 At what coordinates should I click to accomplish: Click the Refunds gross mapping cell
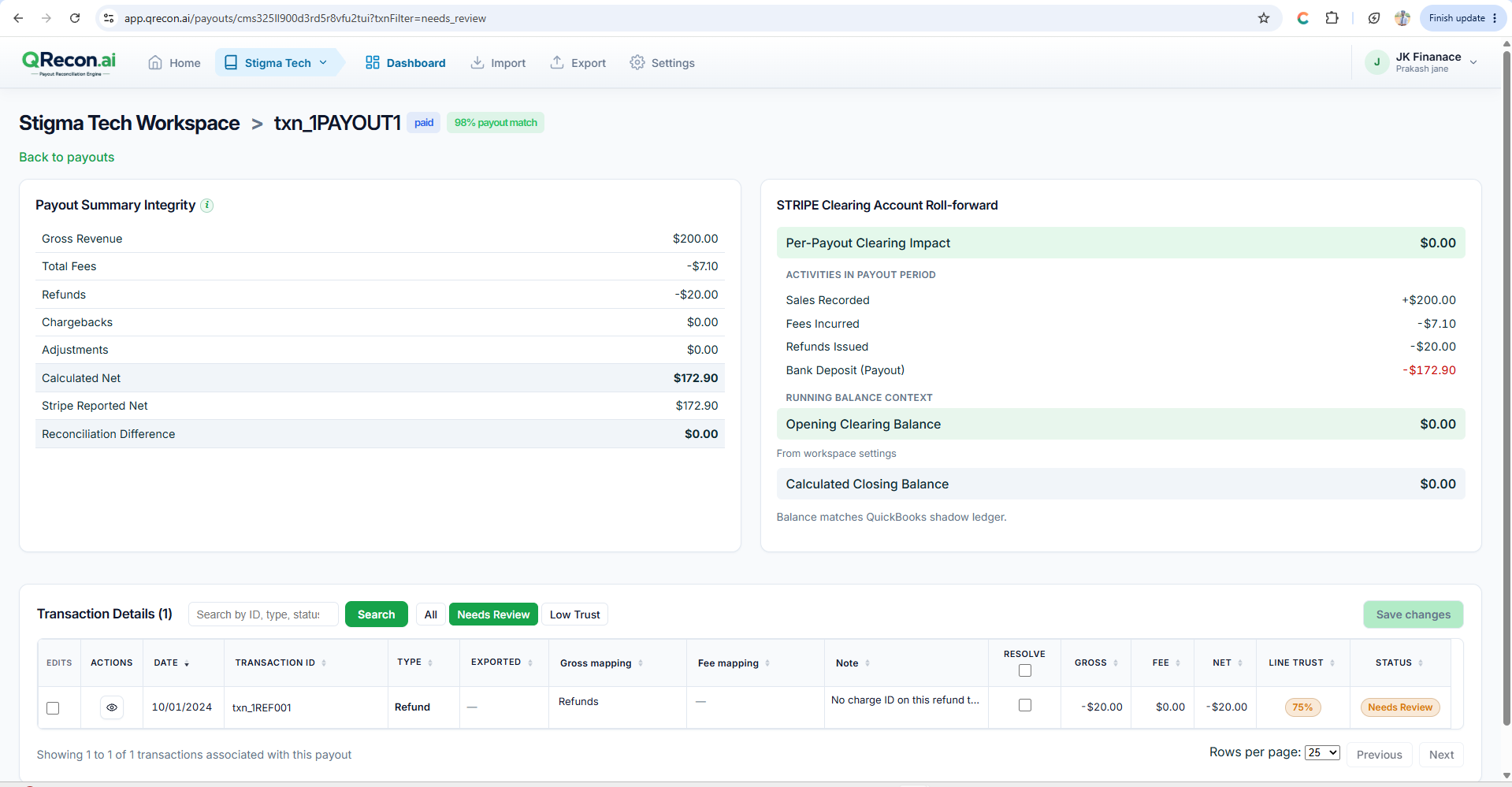point(578,702)
